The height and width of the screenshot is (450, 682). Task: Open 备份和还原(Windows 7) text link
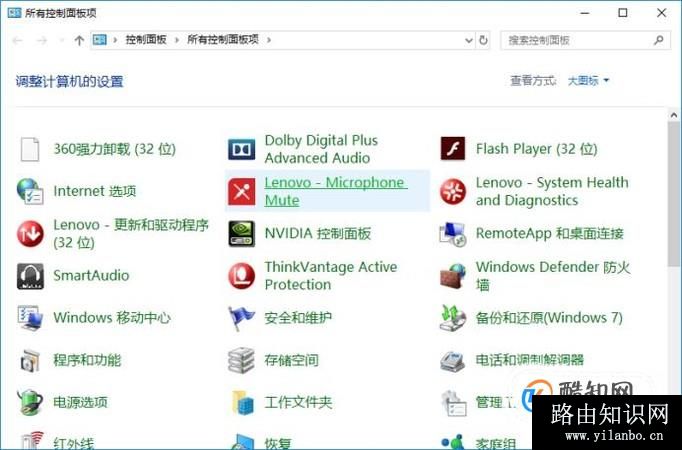pos(549,318)
